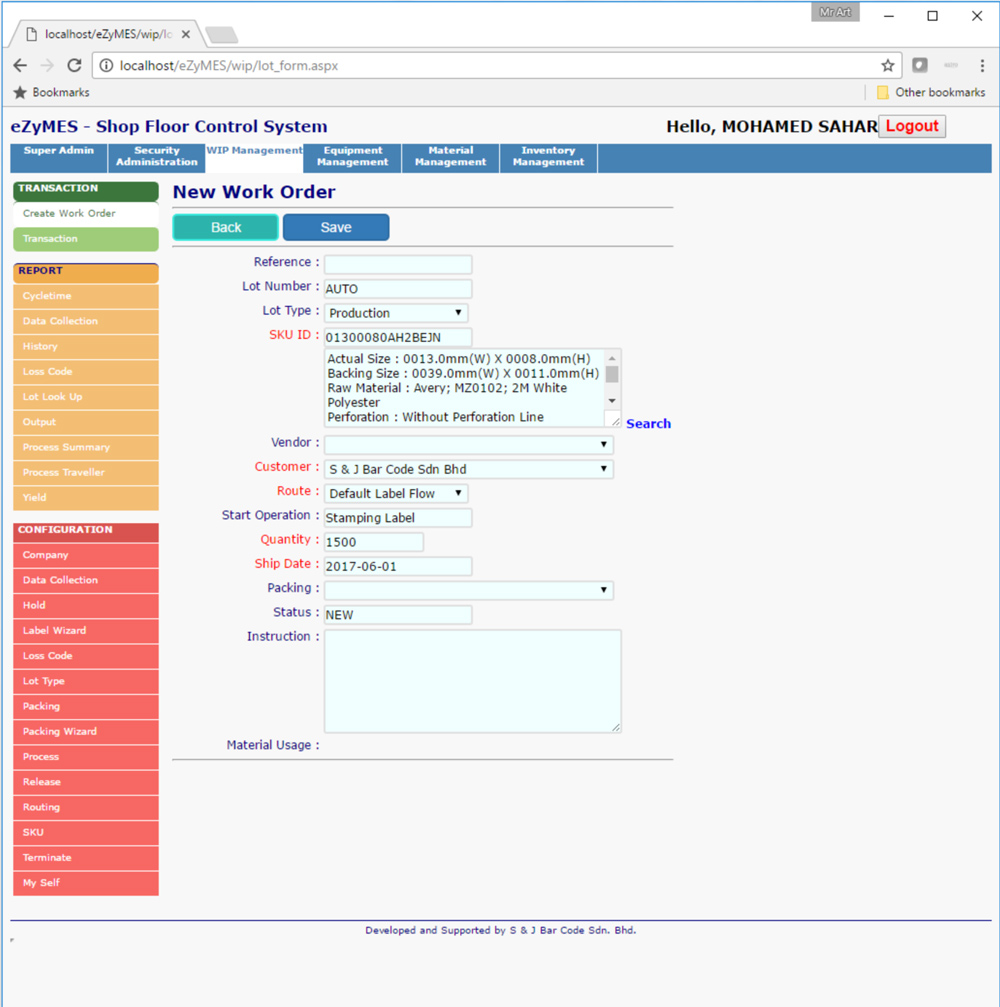Click the Logout button
This screenshot has width=1000, height=1007.
pyautogui.click(x=911, y=126)
